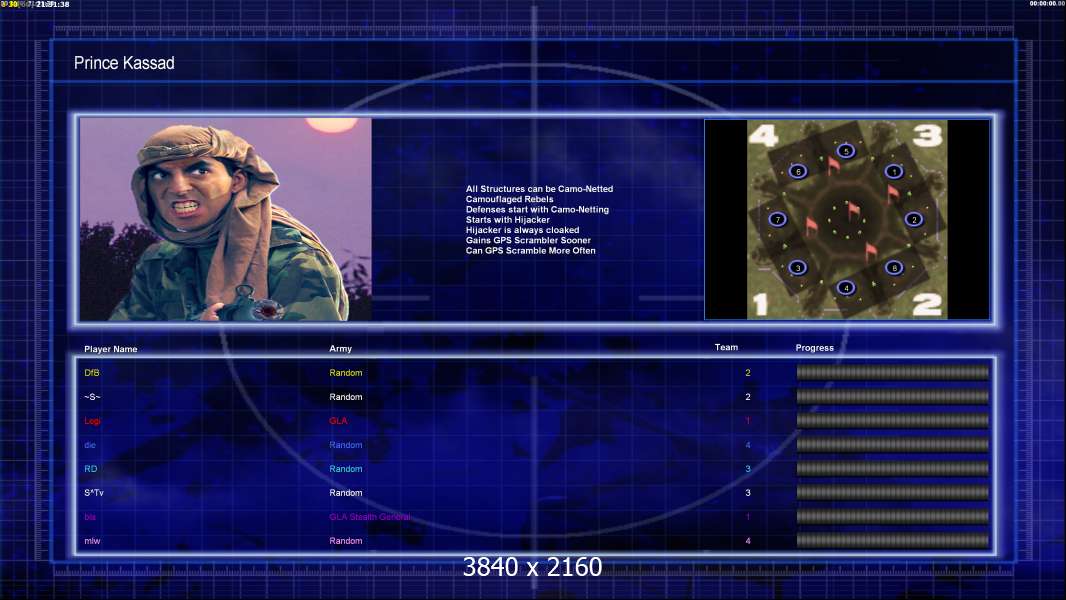
Task: Click 'Defenses start with Camo-Netting' line
Action: coord(537,209)
